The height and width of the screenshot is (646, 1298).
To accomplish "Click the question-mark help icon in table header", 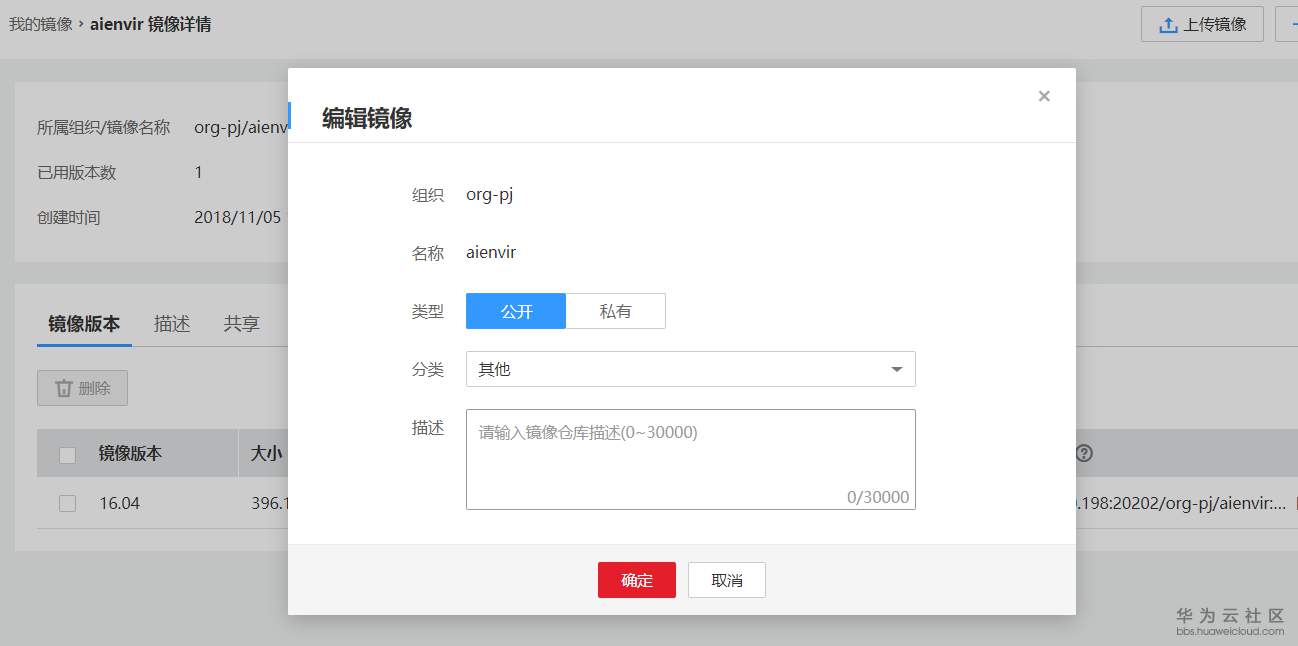I will pyautogui.click(x=1084, y=454).
